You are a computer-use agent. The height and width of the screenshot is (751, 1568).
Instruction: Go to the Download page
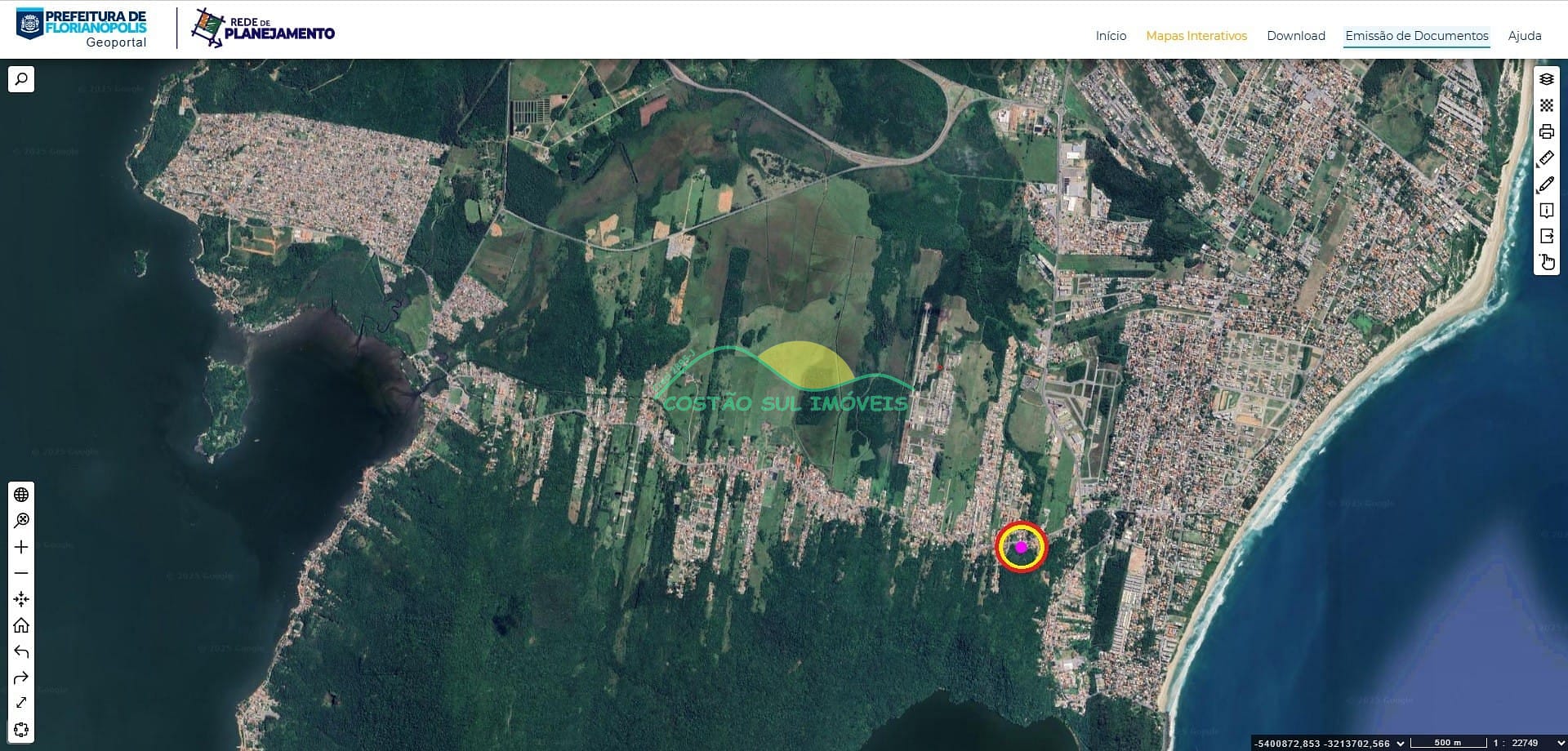[1295, 36]
